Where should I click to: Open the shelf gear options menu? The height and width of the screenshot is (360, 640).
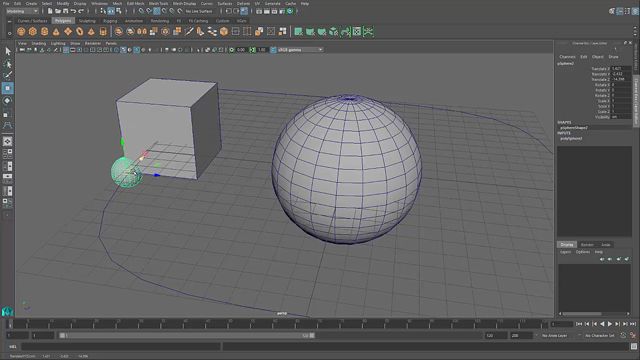click(9, 33)
